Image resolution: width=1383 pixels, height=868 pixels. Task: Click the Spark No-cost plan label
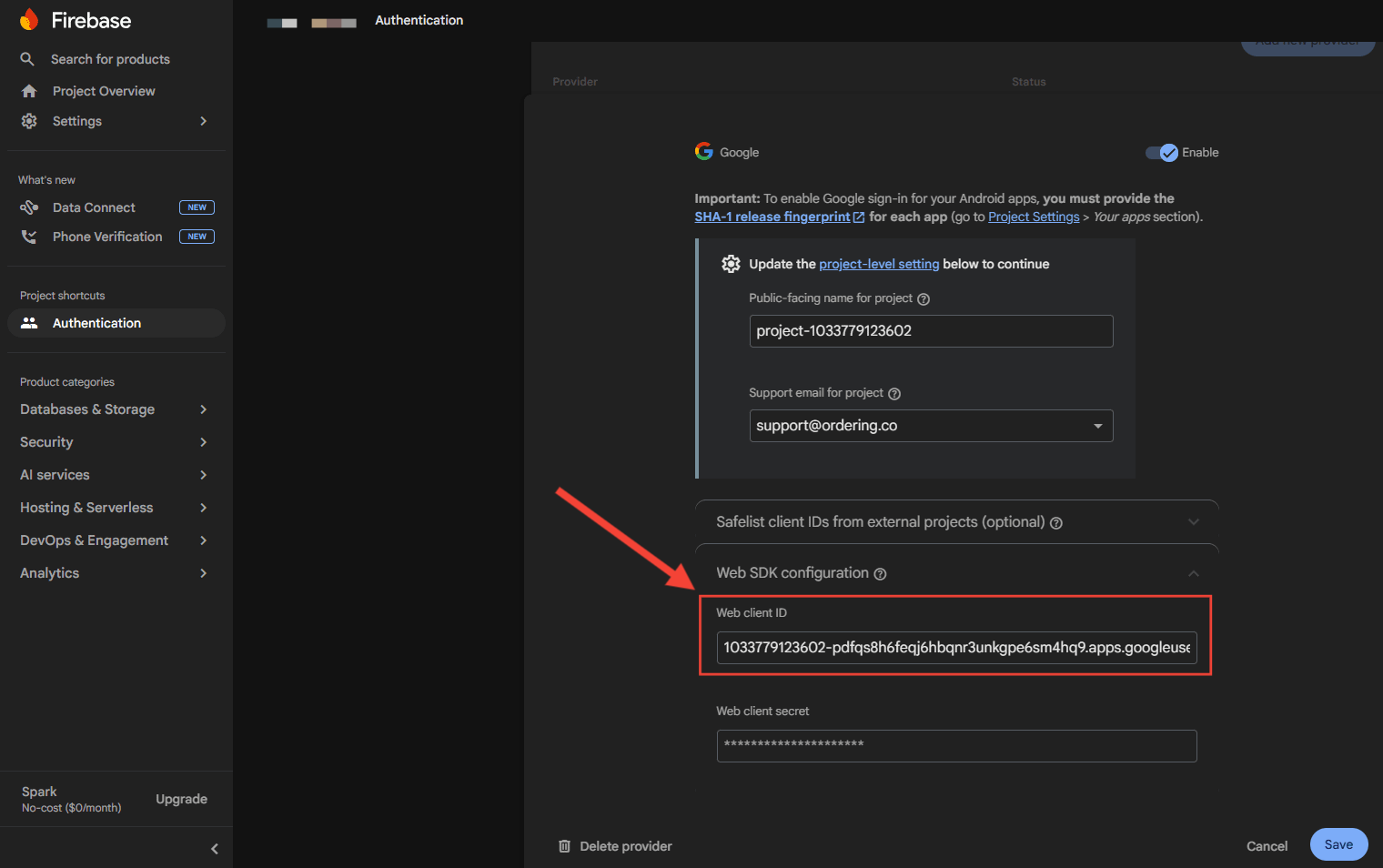point(71,799)
